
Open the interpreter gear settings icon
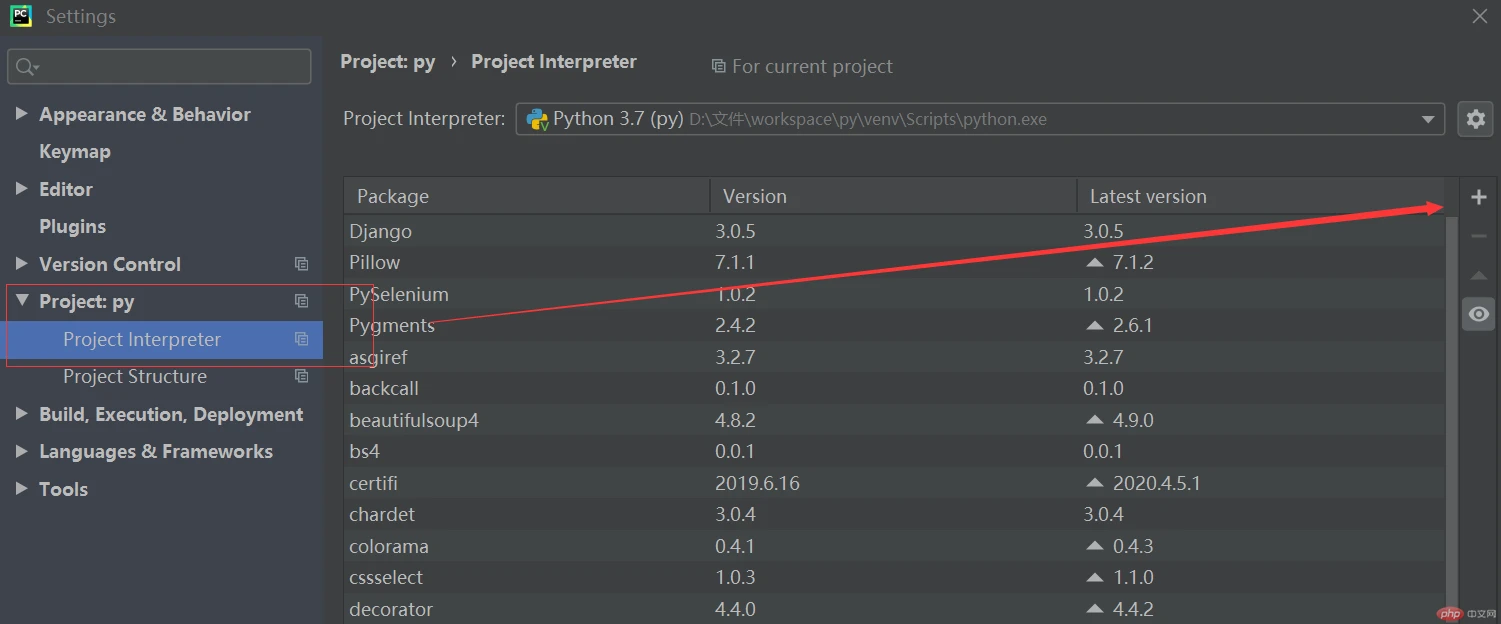tap(1475, 119)
